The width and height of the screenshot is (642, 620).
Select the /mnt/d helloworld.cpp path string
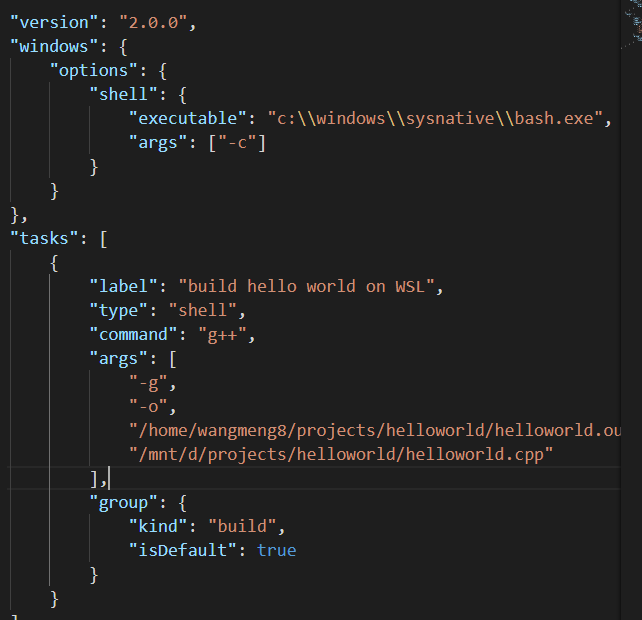[x=341, y=455]
